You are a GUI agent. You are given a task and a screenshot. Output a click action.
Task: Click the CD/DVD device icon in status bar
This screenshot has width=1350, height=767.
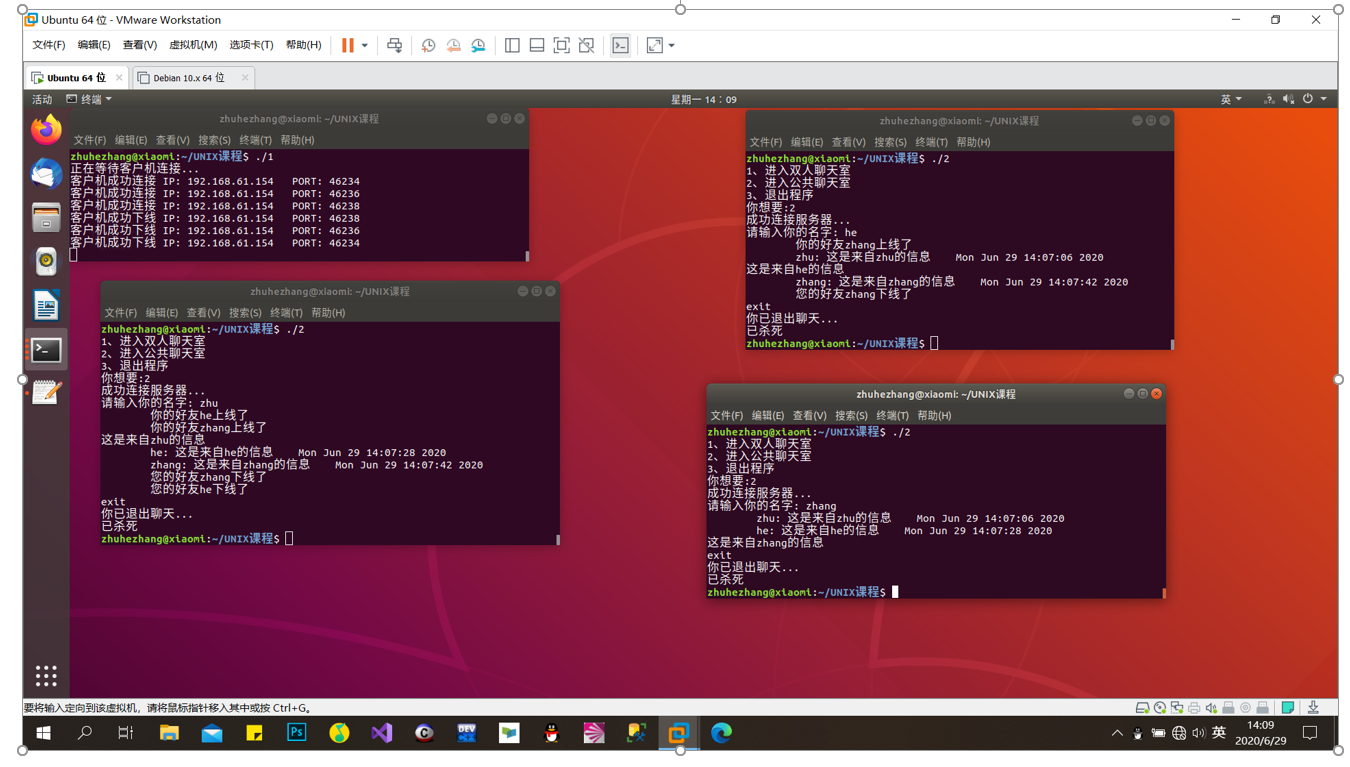point(1160,707)
